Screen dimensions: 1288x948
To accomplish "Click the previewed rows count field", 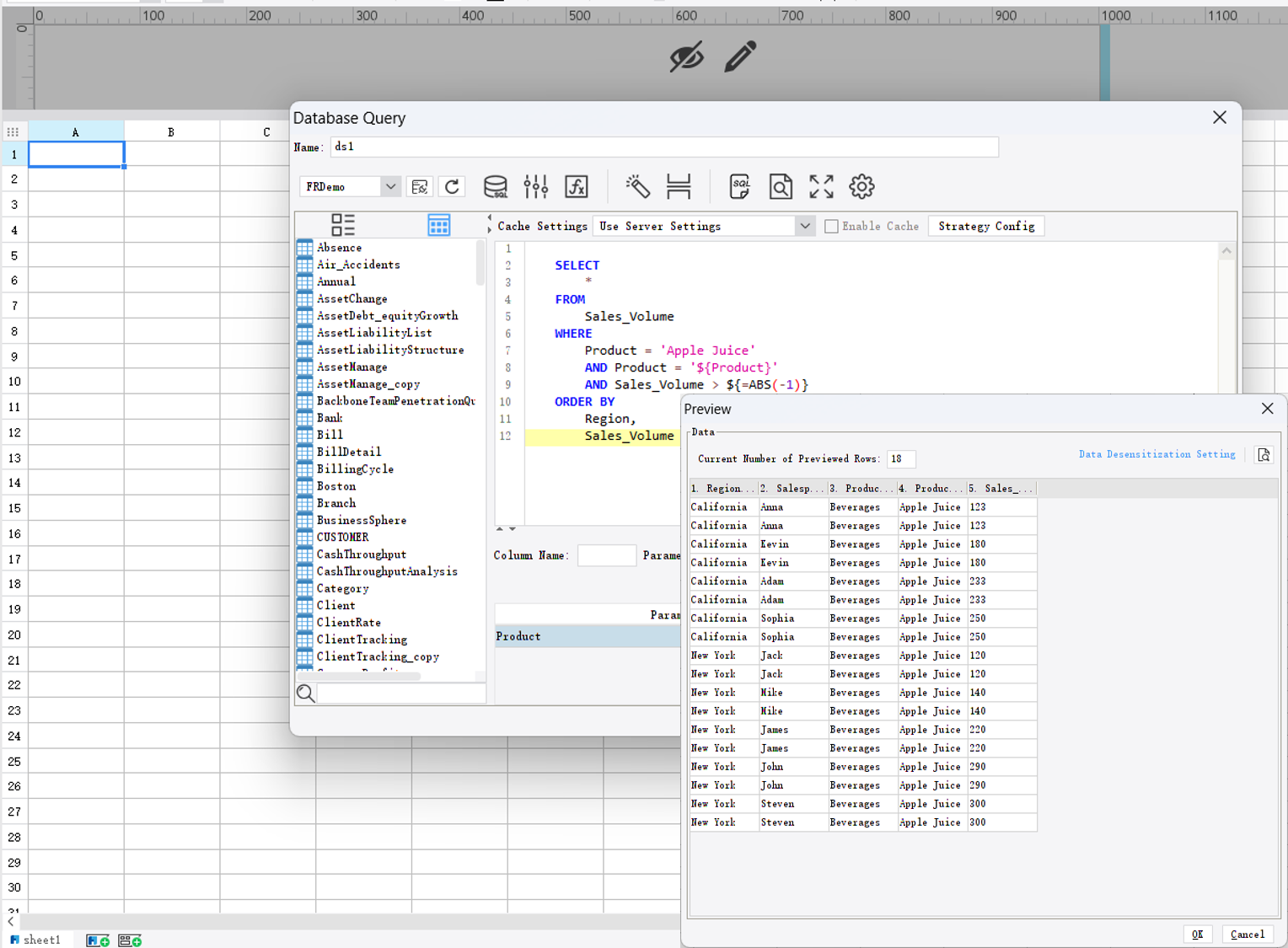I will click(900, 458).
